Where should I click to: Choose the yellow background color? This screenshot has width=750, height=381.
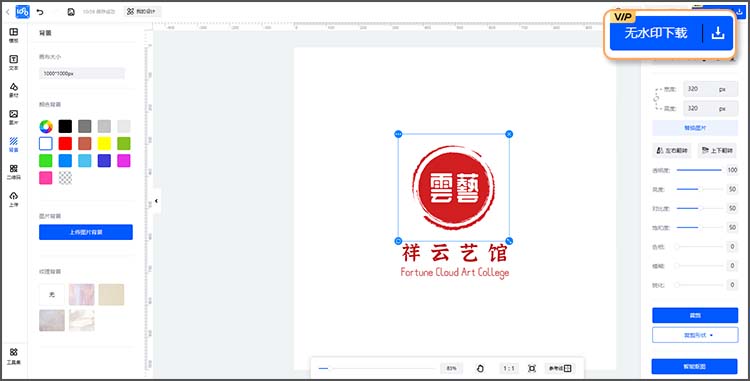point(104,143)
